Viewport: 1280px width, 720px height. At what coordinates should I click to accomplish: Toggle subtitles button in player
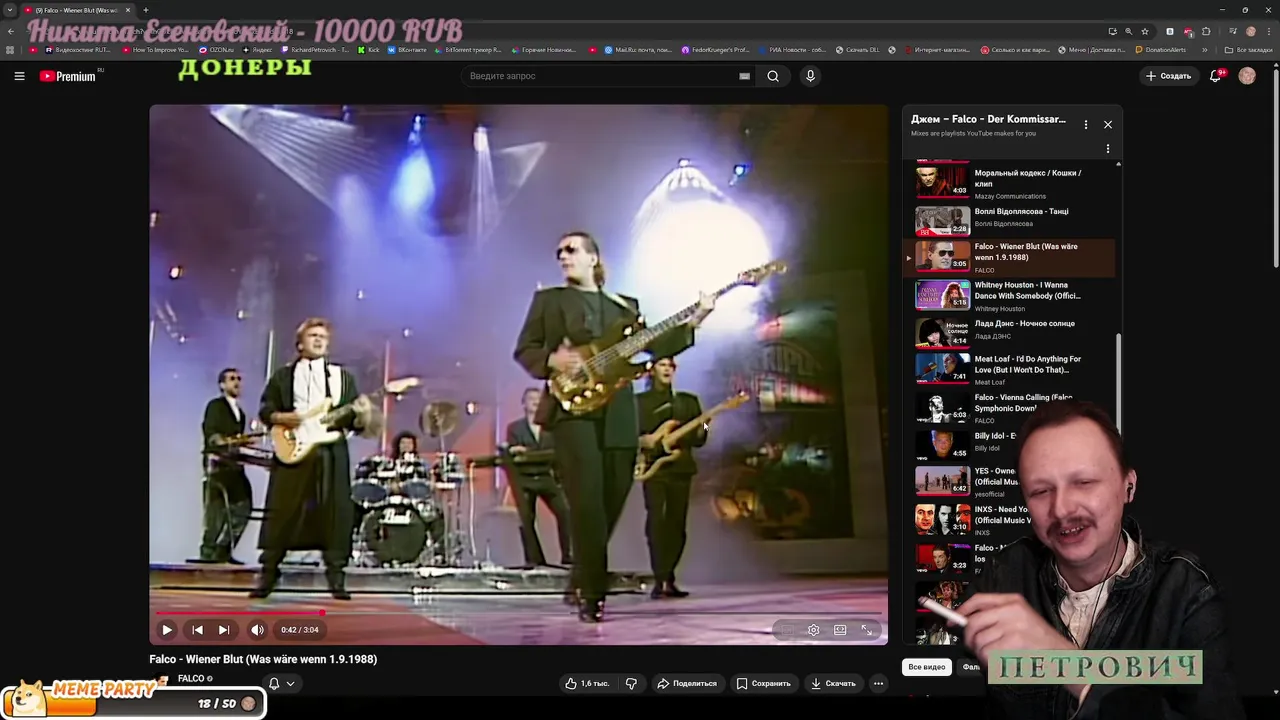point(787,630)
